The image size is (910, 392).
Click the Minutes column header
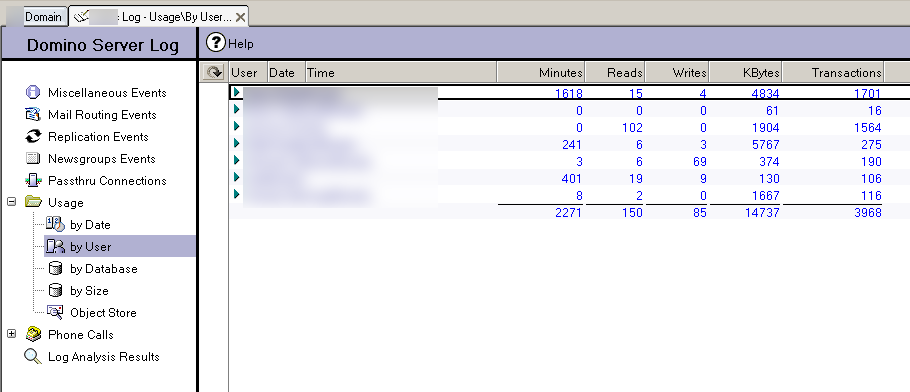[x=541, y=73]
